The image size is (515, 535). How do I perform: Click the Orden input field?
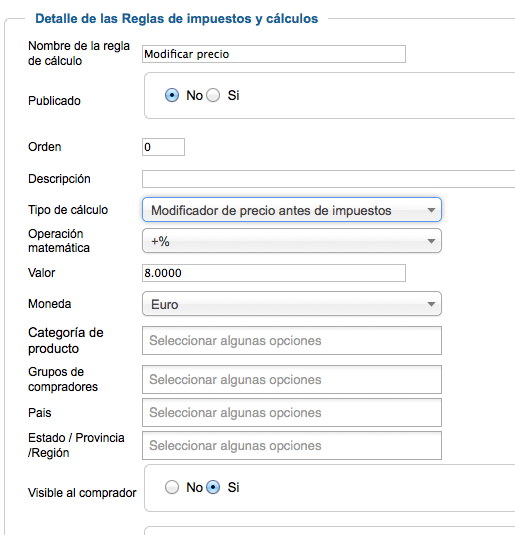(163, 147)
